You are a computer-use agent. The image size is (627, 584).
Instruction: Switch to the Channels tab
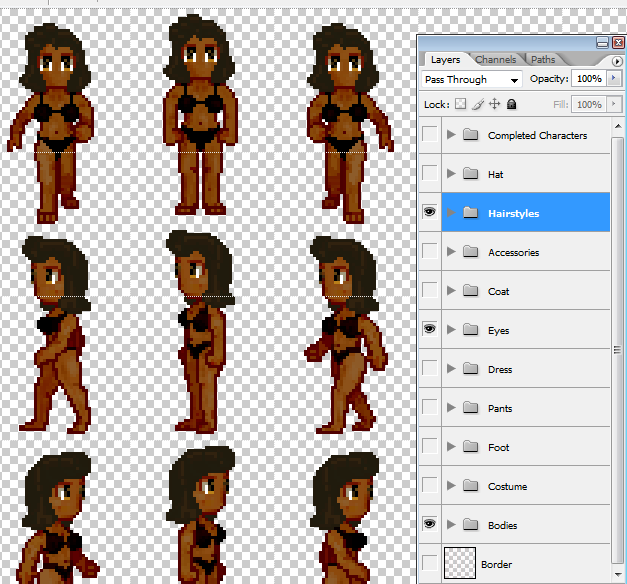495,60
